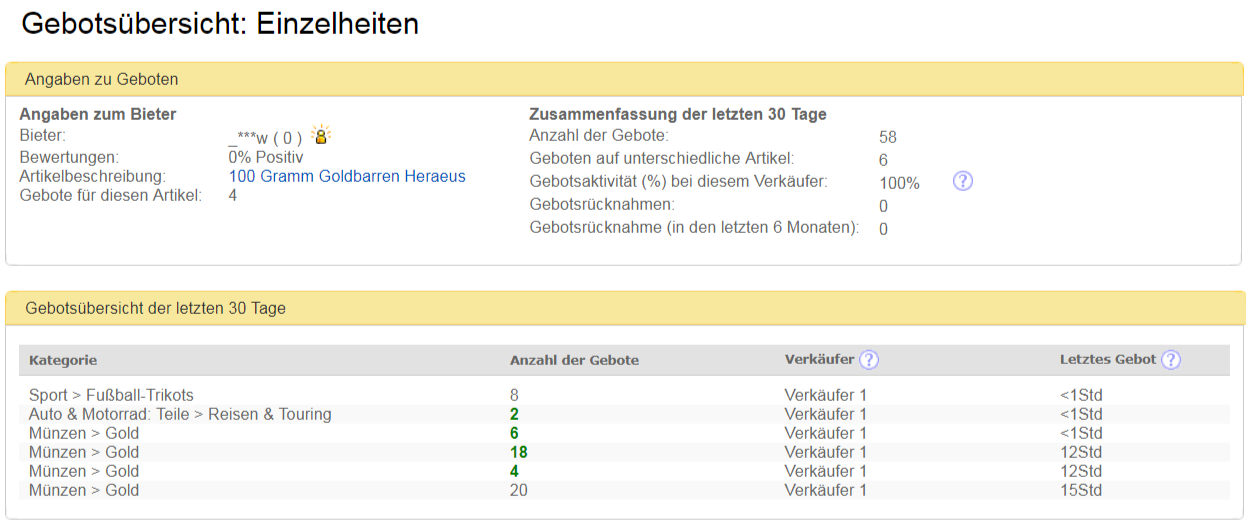Select the Angaben zu Geboten panel header
1246x523 pixels.
[624, 79]
